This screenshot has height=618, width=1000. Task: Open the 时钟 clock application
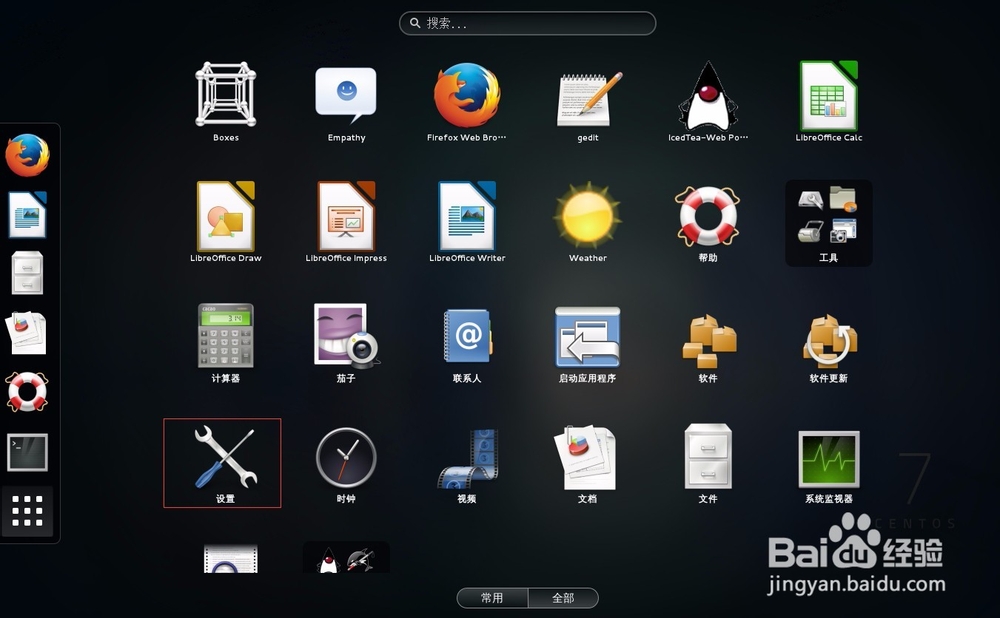click(x=345, y=458)
